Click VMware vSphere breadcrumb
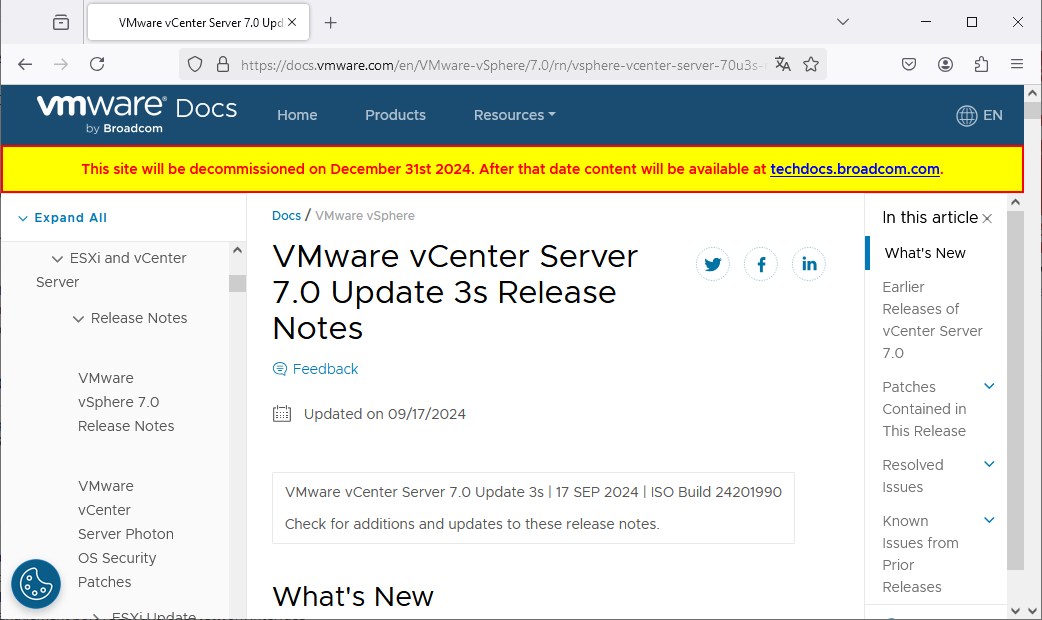The height and width of the screenshot is (620, 1042). (x=365, y=215)
